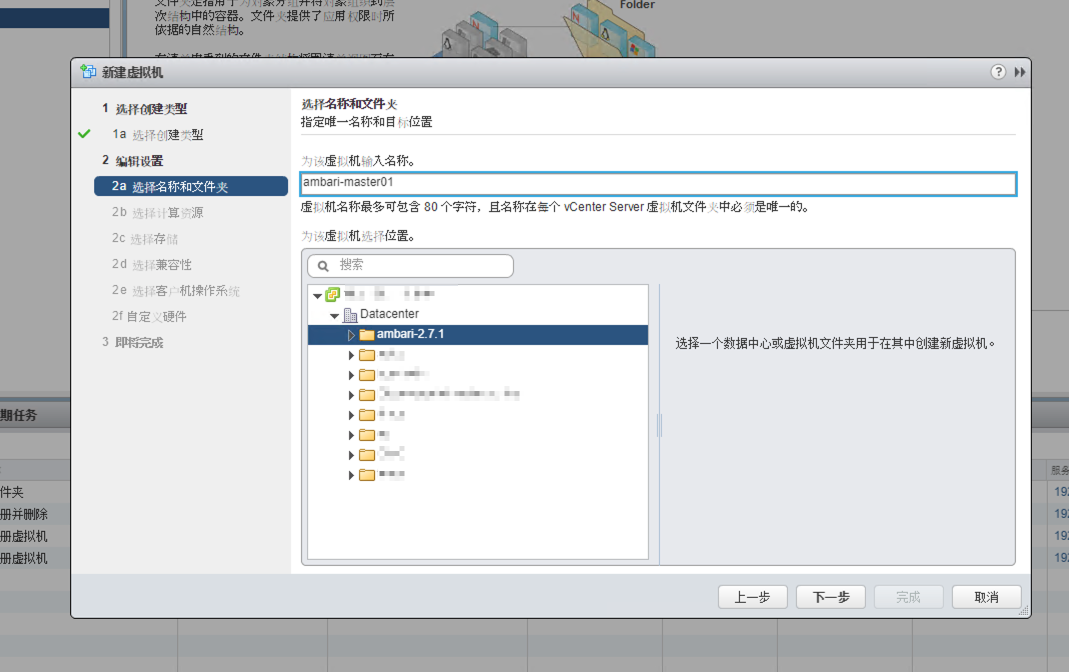Click the green checkmark beside step 1a

click(84, 134)
